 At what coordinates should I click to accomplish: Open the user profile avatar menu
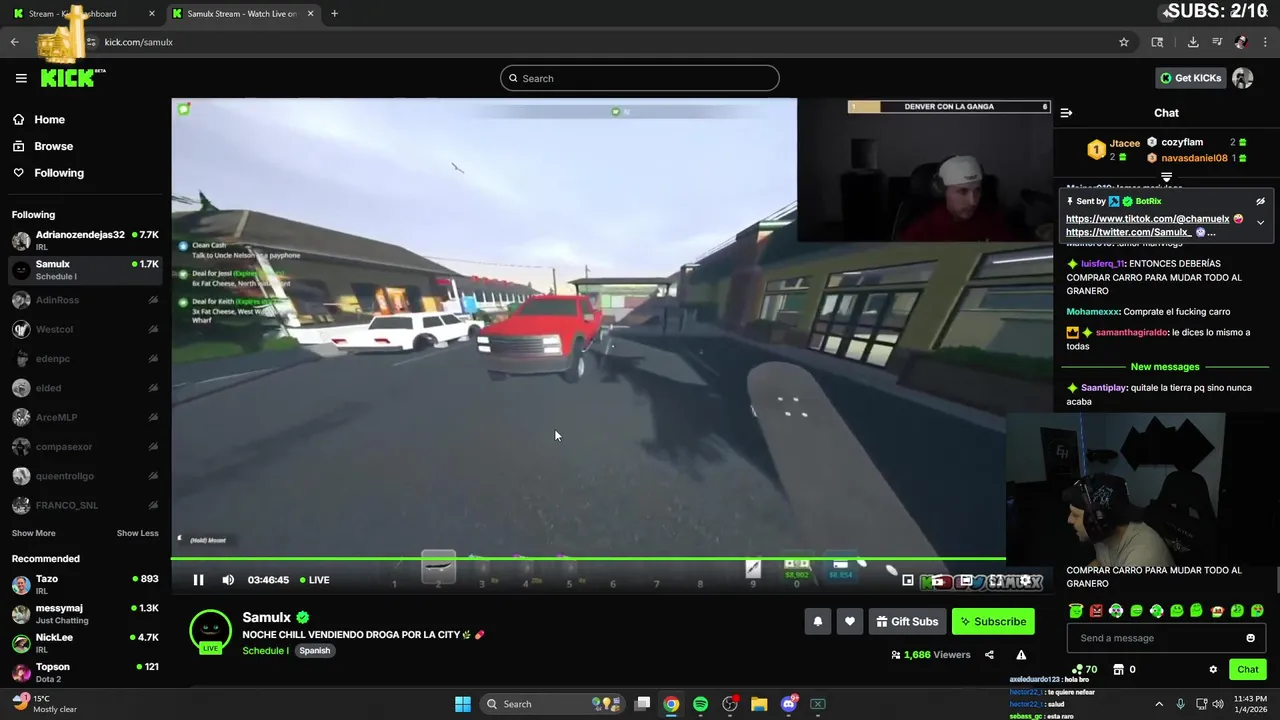(1243, 78)
